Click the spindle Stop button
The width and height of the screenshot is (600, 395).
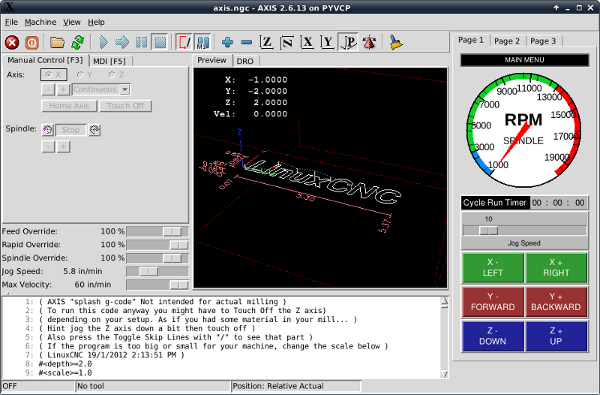tap(71, 130)
